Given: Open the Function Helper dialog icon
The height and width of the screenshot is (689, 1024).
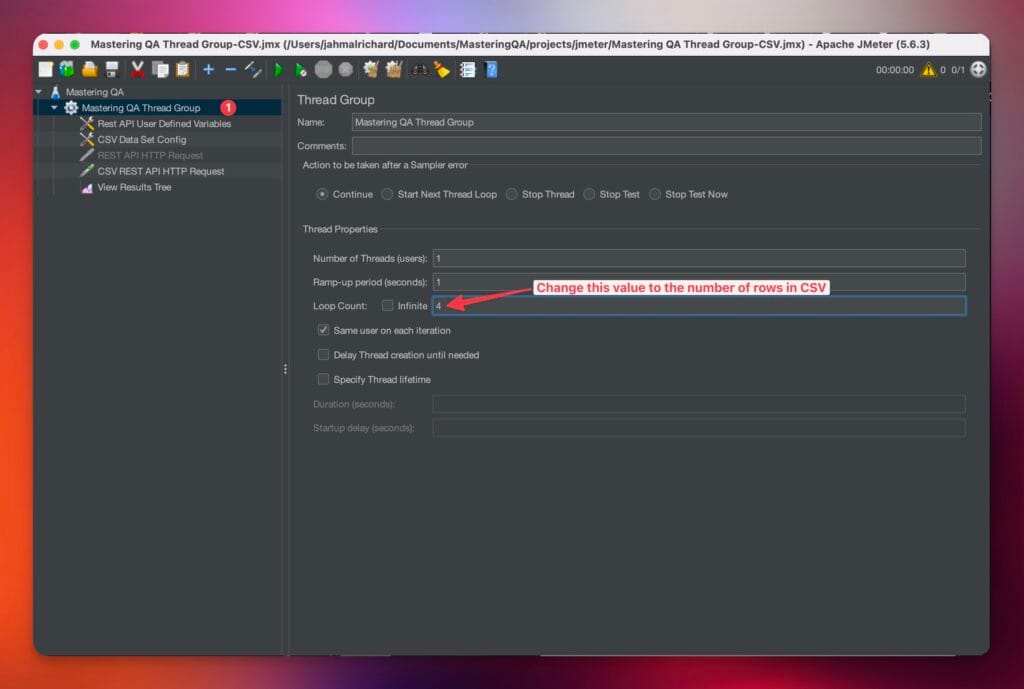Looking at the screenshot, I should 468,69.
